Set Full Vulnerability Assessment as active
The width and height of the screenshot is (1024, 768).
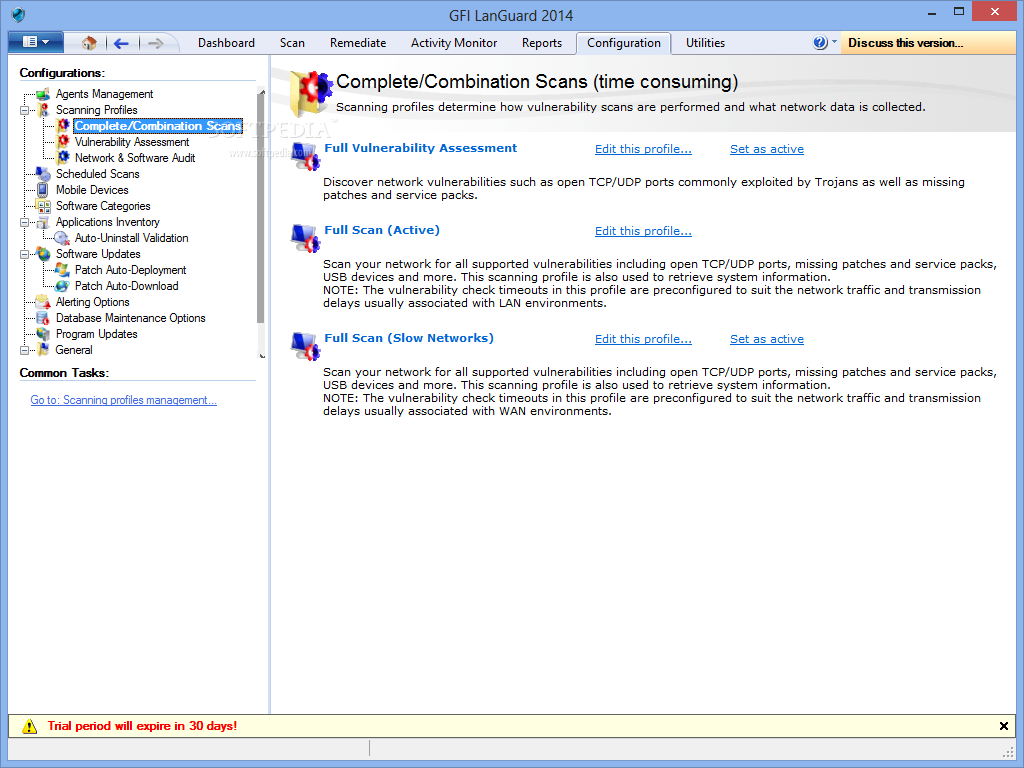(x=767, y=149)
